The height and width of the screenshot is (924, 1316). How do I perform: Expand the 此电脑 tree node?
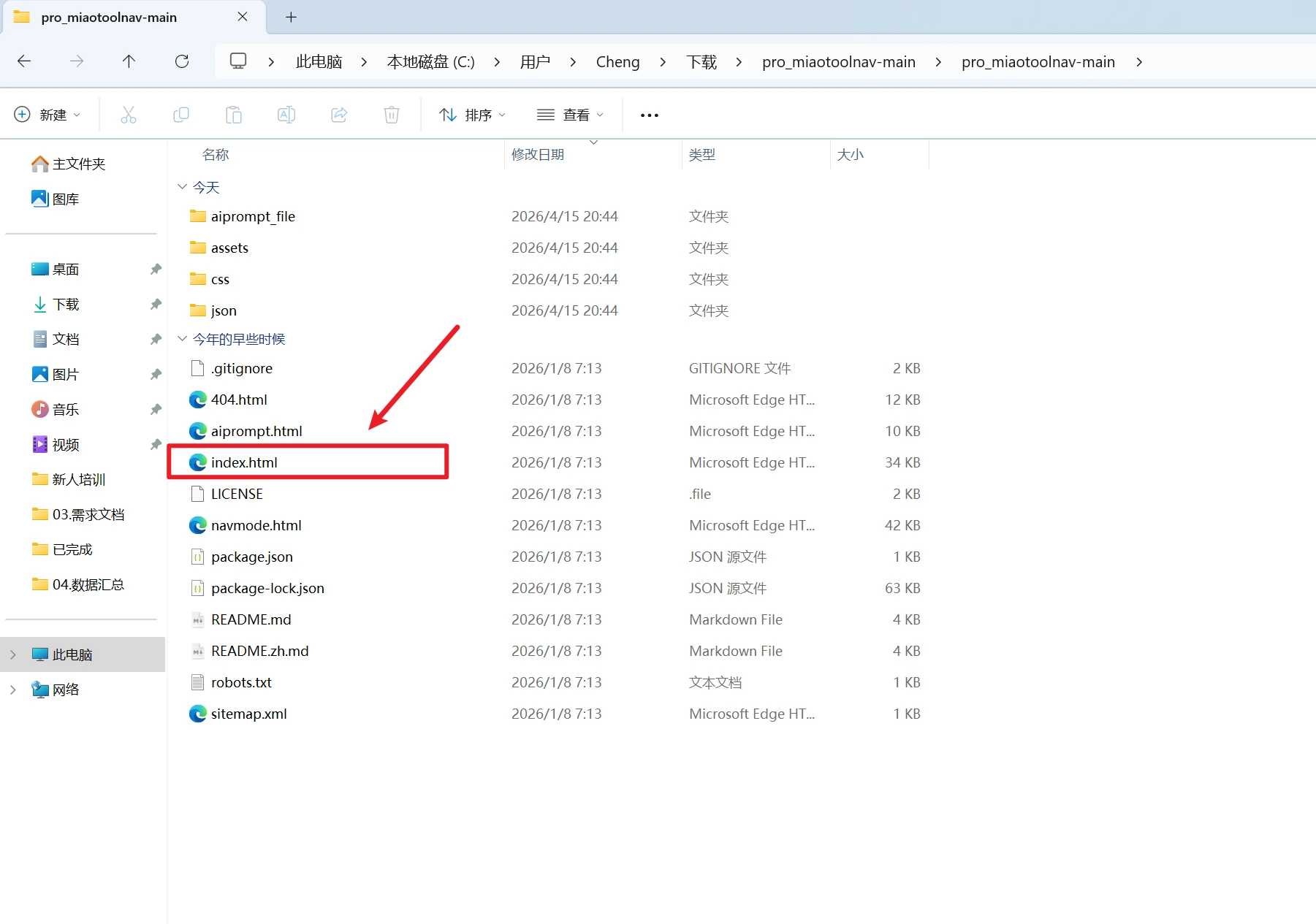12,654
